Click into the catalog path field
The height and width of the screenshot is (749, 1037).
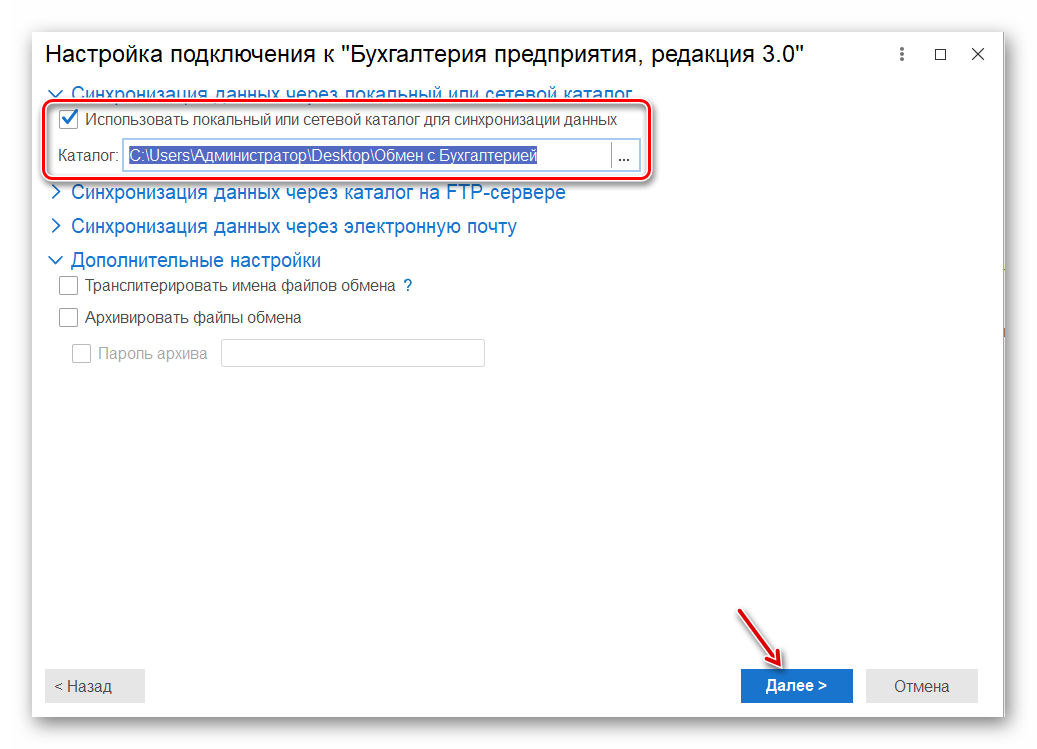(x=368, y=156)
